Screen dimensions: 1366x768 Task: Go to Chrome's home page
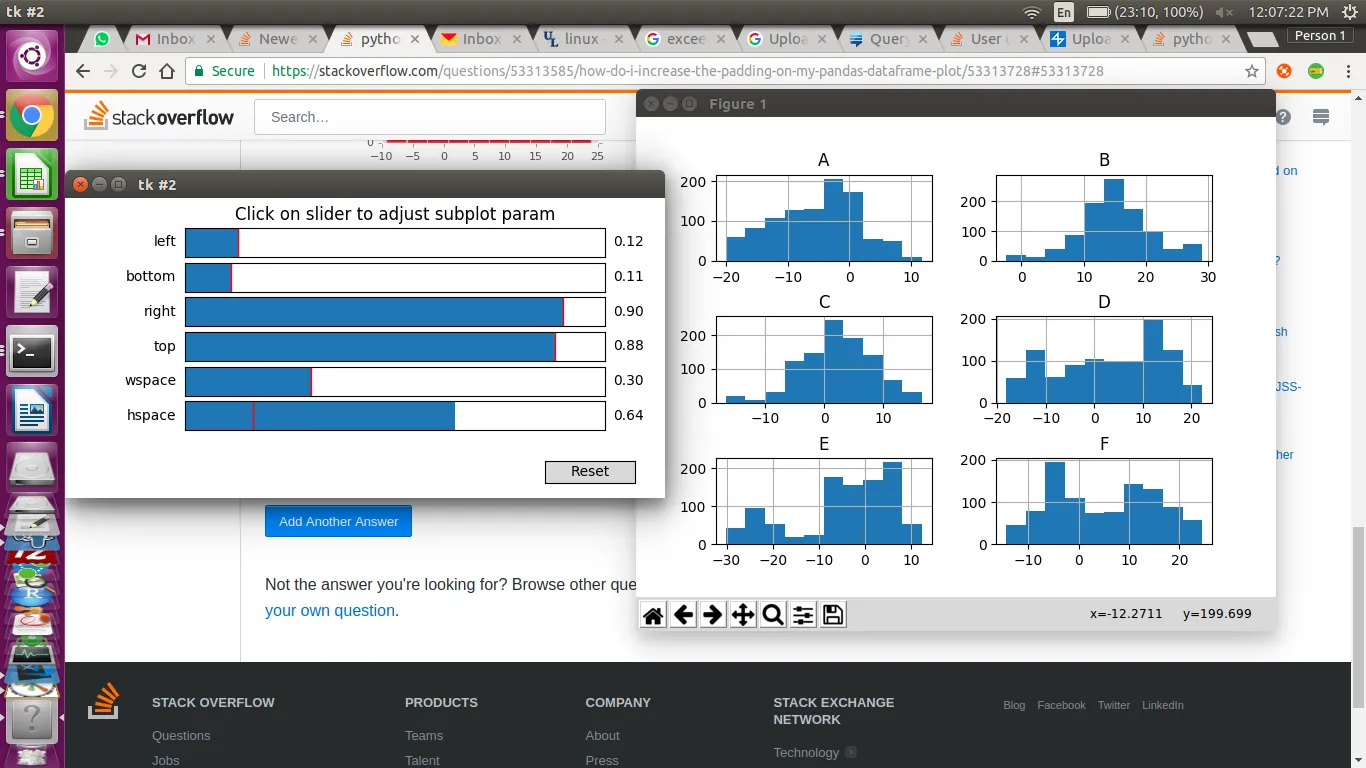coord(166,71)
